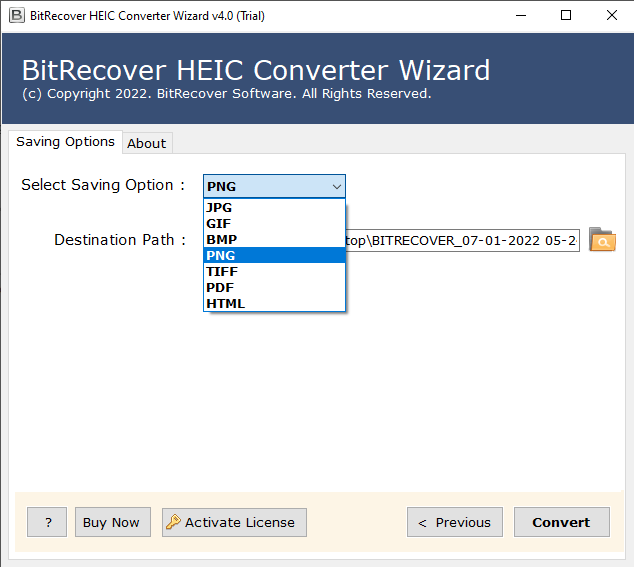Select GIF as the saving format
Viewport: 634px width, 567px height.
coord(274,224)
